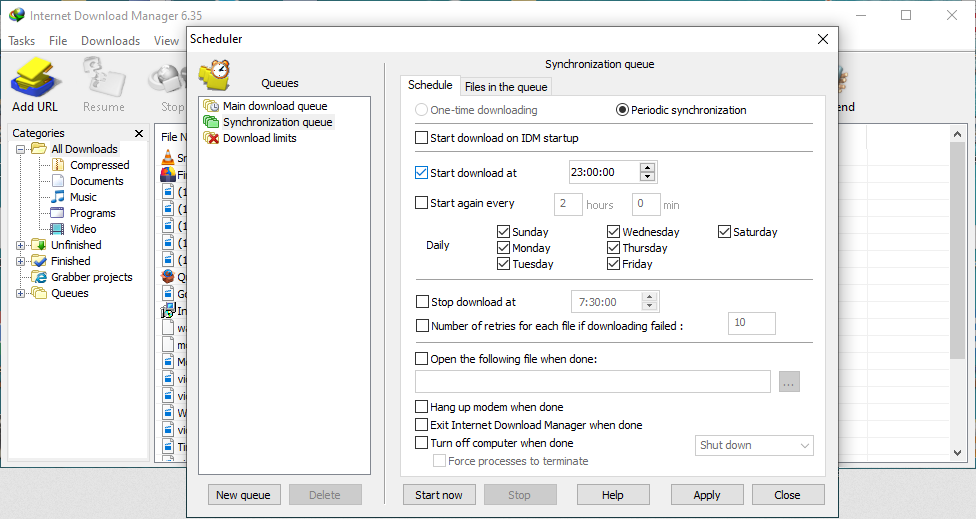Click the main window scrollbar up arrow
This screenshot has height=519, width=976.
pos(958,134)
